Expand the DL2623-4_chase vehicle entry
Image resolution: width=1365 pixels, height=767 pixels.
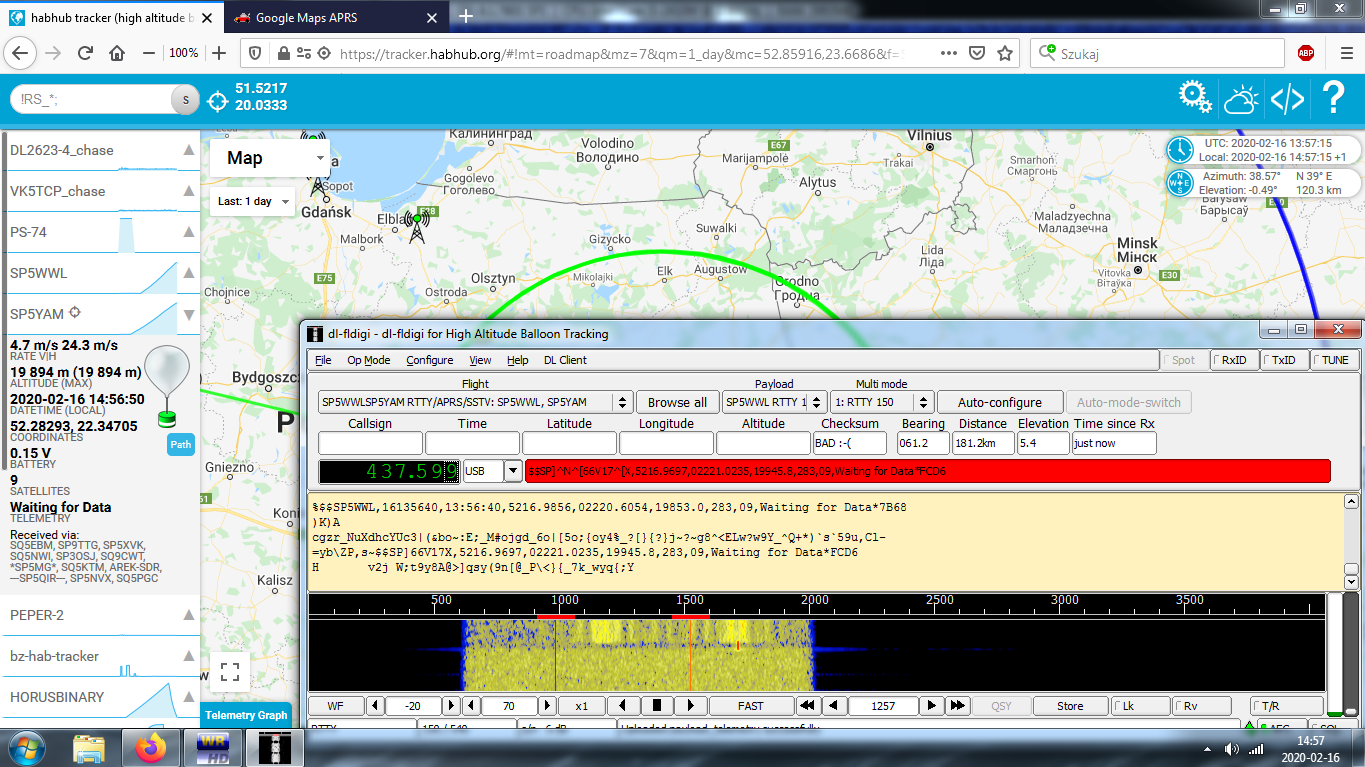tap(188, 150)
